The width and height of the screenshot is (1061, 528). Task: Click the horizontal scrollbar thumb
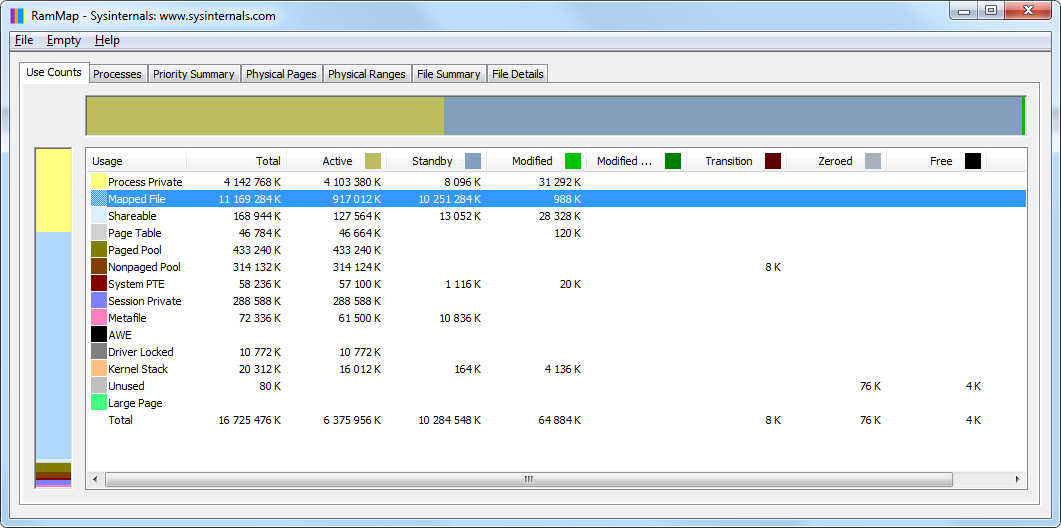tap(528, 479)
